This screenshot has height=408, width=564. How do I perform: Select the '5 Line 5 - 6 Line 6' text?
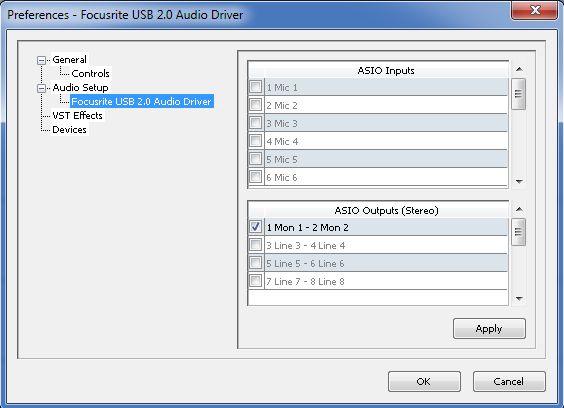coord(305,264)
